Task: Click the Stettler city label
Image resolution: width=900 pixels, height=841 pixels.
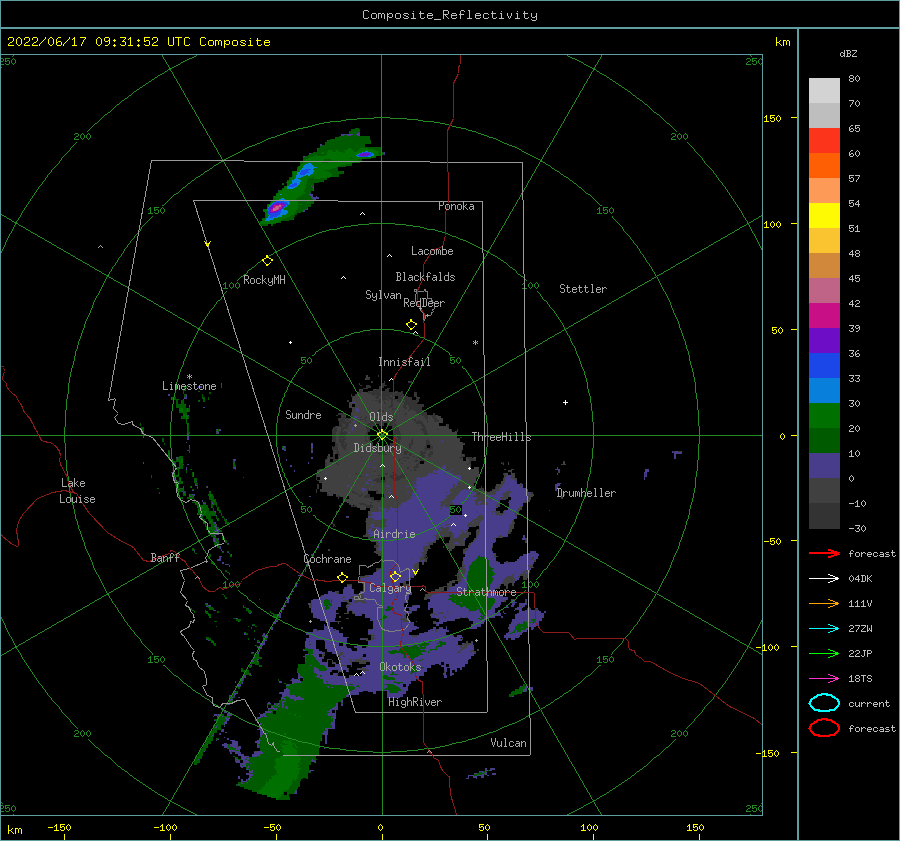Action: click(x=583, y=289)
